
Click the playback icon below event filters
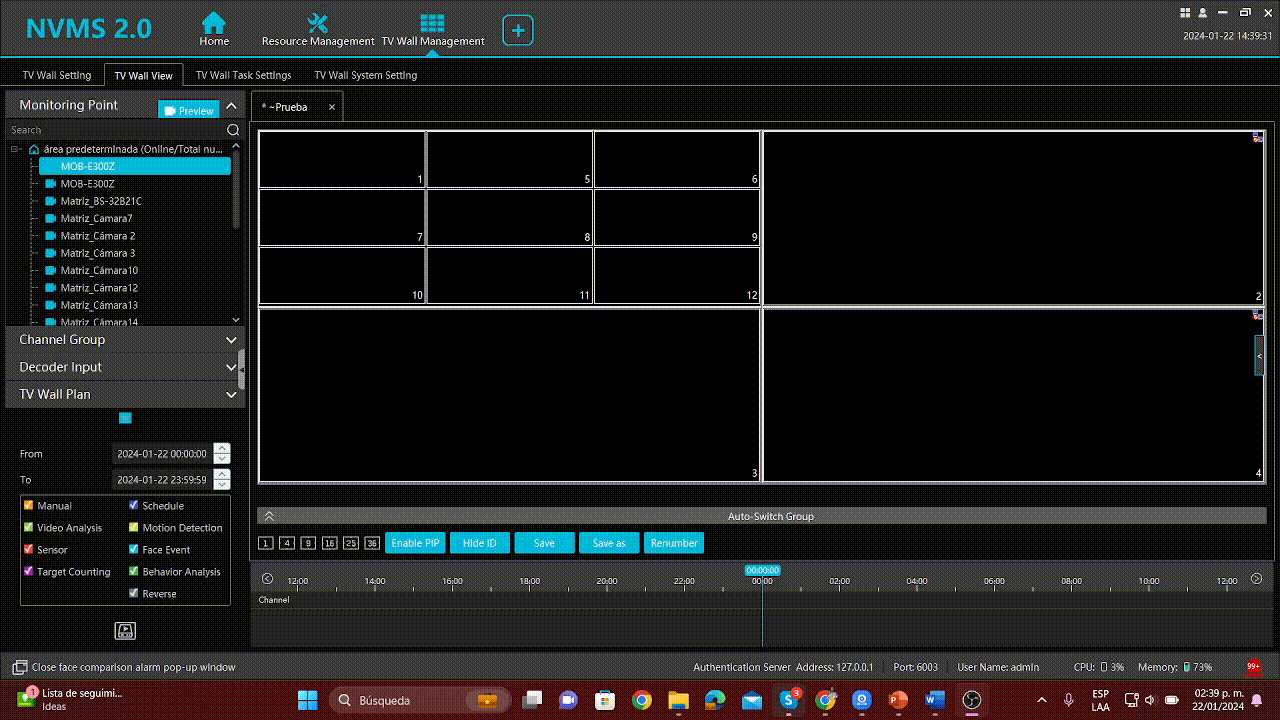click(125, 630)
